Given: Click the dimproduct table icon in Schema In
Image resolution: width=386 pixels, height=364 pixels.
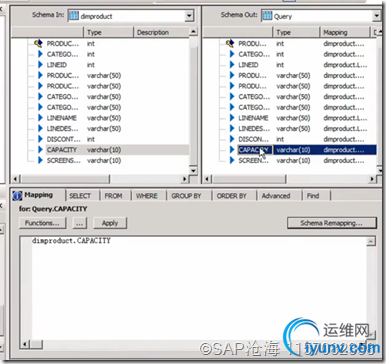Looking at the screenshot, I should pos(74,16).
